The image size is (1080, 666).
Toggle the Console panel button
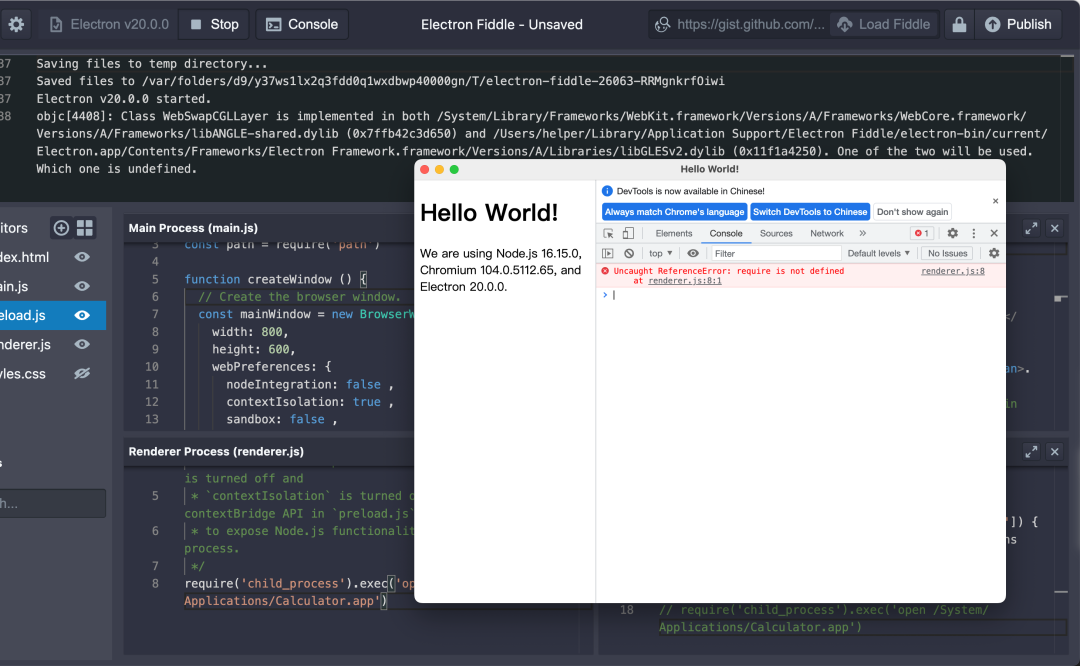302,25
